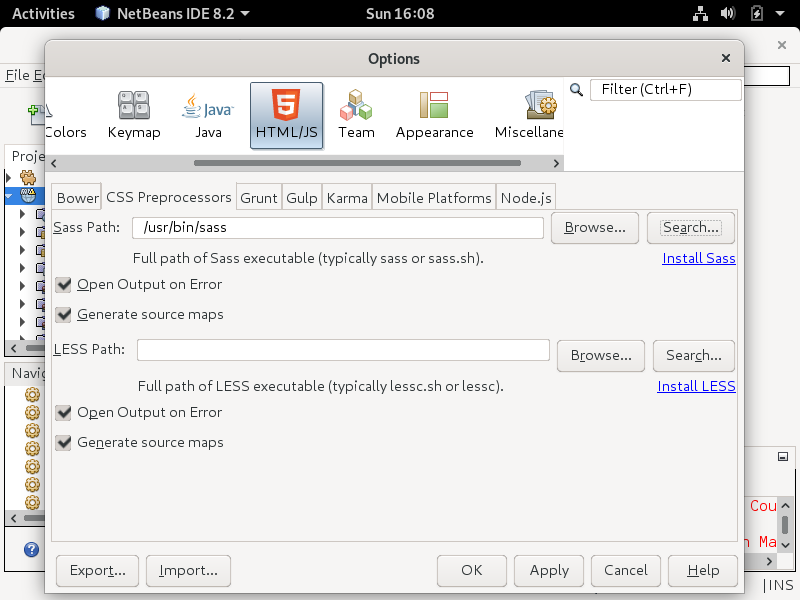Image resolution: width=800 pixels, height=600 pixels.
Task: Click the Apply button
Action: 549,570
